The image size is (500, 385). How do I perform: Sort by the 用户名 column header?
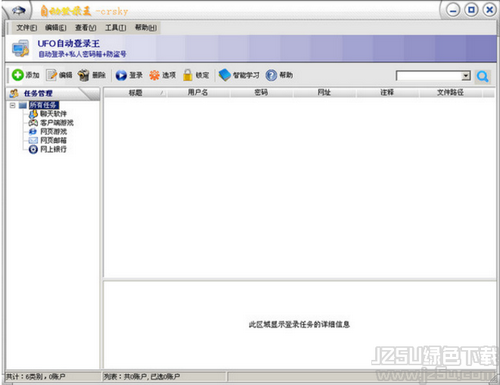(x=198, y=93)
